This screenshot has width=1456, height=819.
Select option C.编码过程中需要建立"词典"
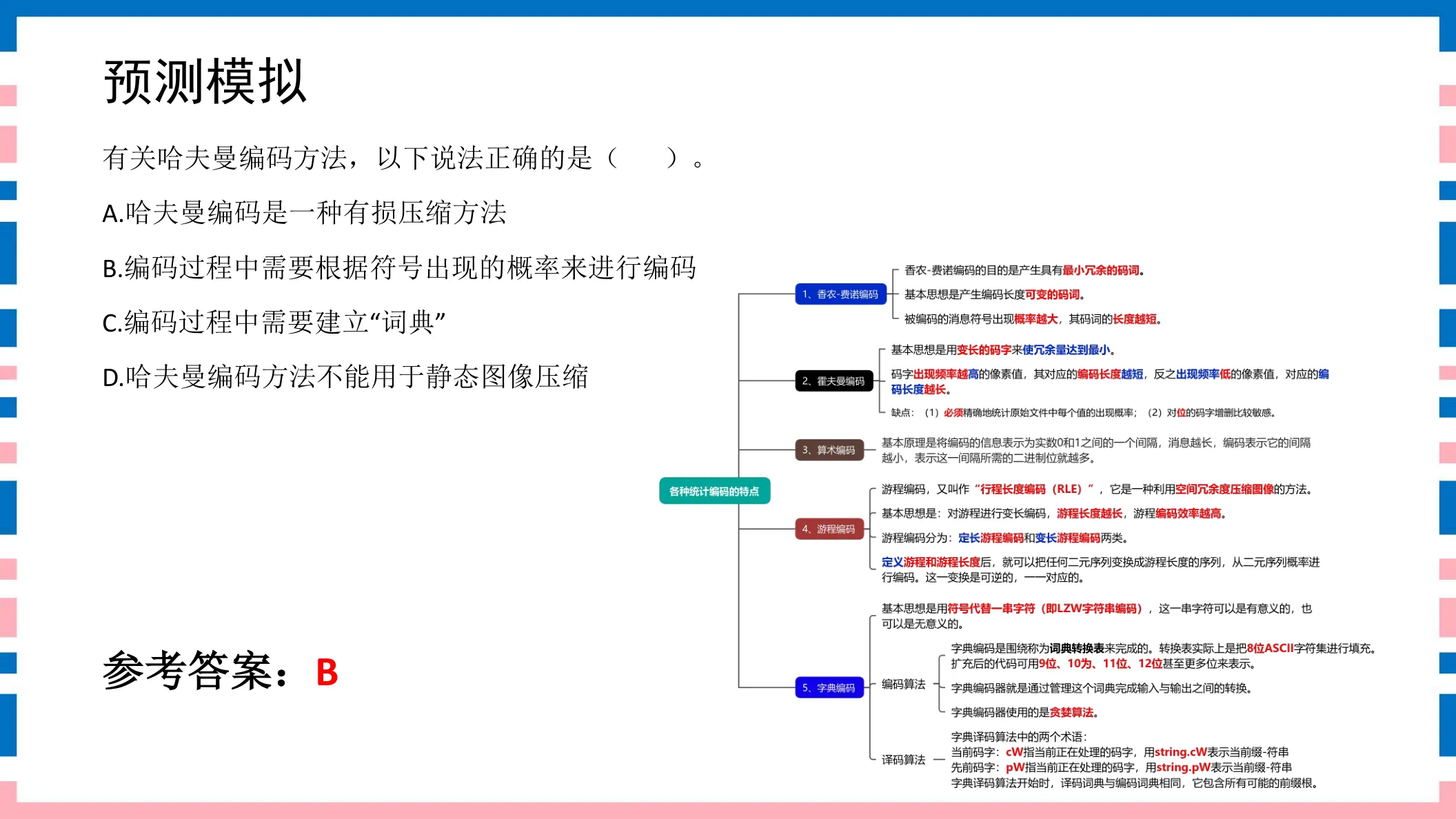pyautogui.click(x=274, y=322)
